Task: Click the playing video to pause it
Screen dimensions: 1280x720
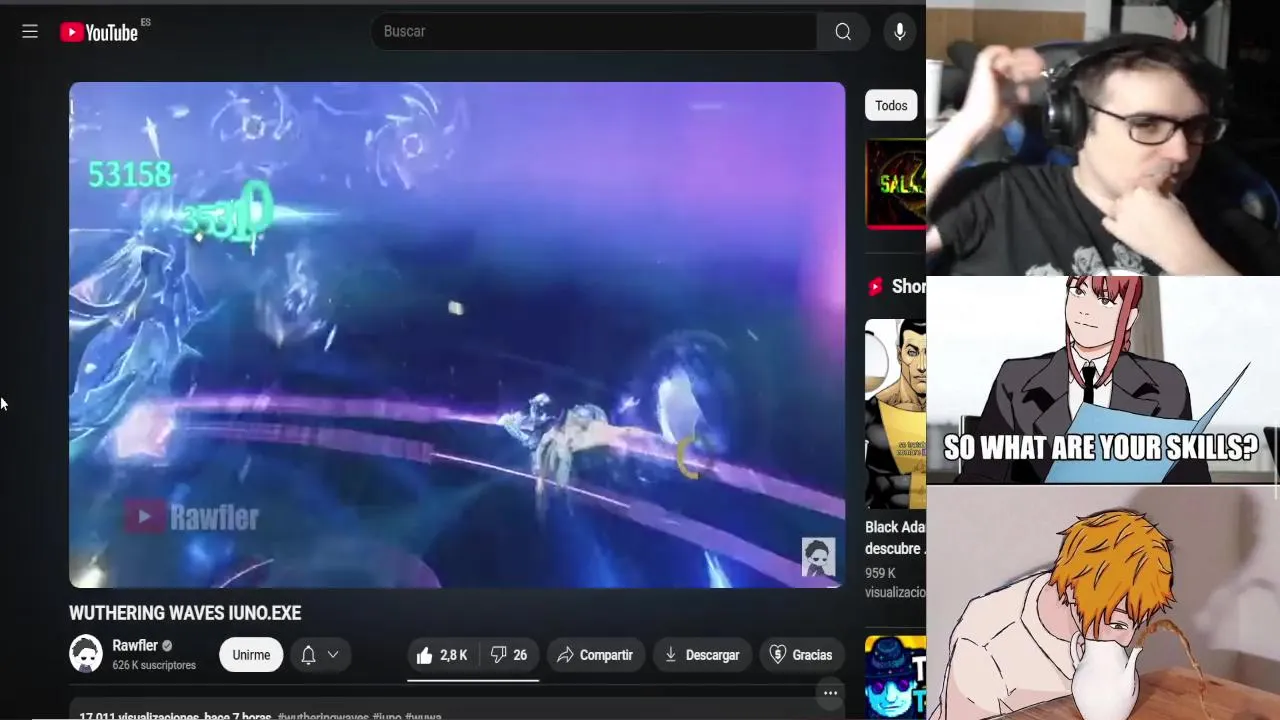Action: click(x=457, y=335)
